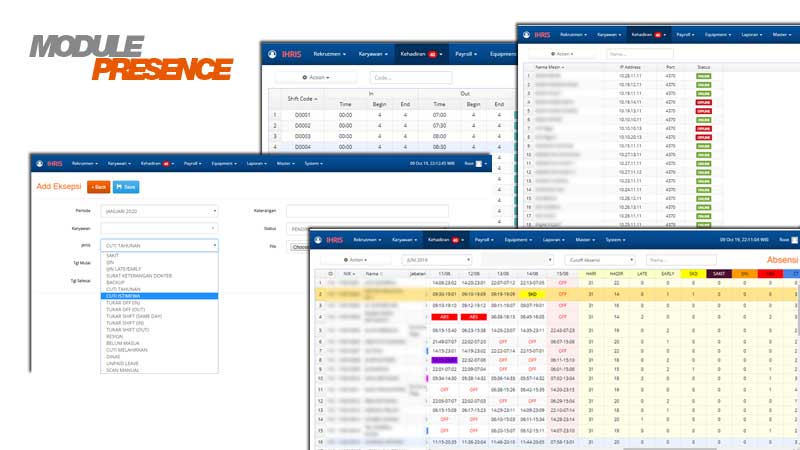This screenshot has width=800, height=450.
Task: Sort by Nama Mesin column header
Action: click(549, 67)
